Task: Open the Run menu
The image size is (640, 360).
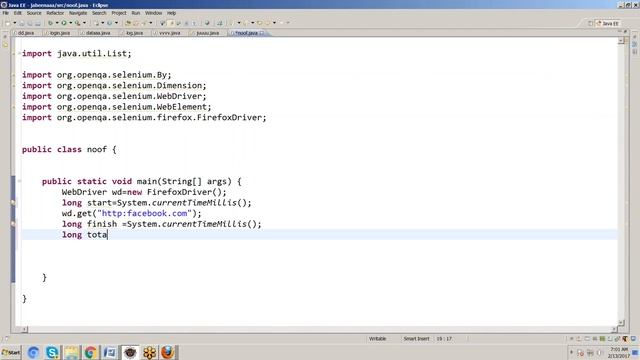Action: (136, 13)
